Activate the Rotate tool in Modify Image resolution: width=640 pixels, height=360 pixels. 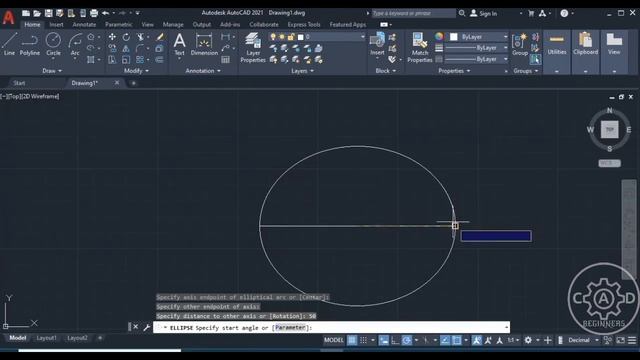click(126, 37)
